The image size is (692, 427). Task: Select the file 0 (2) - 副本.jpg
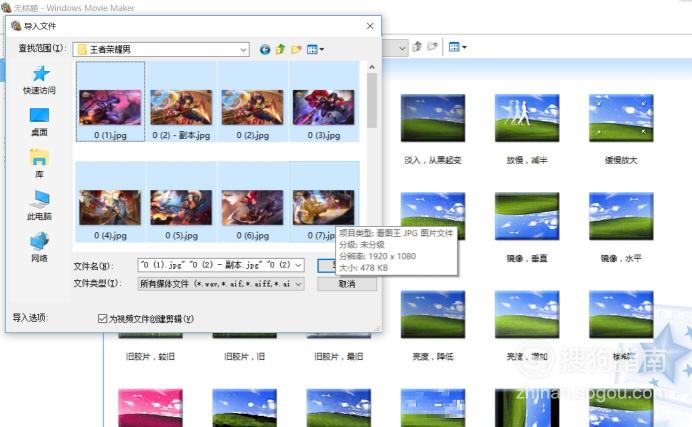click(x=181, y=107)
